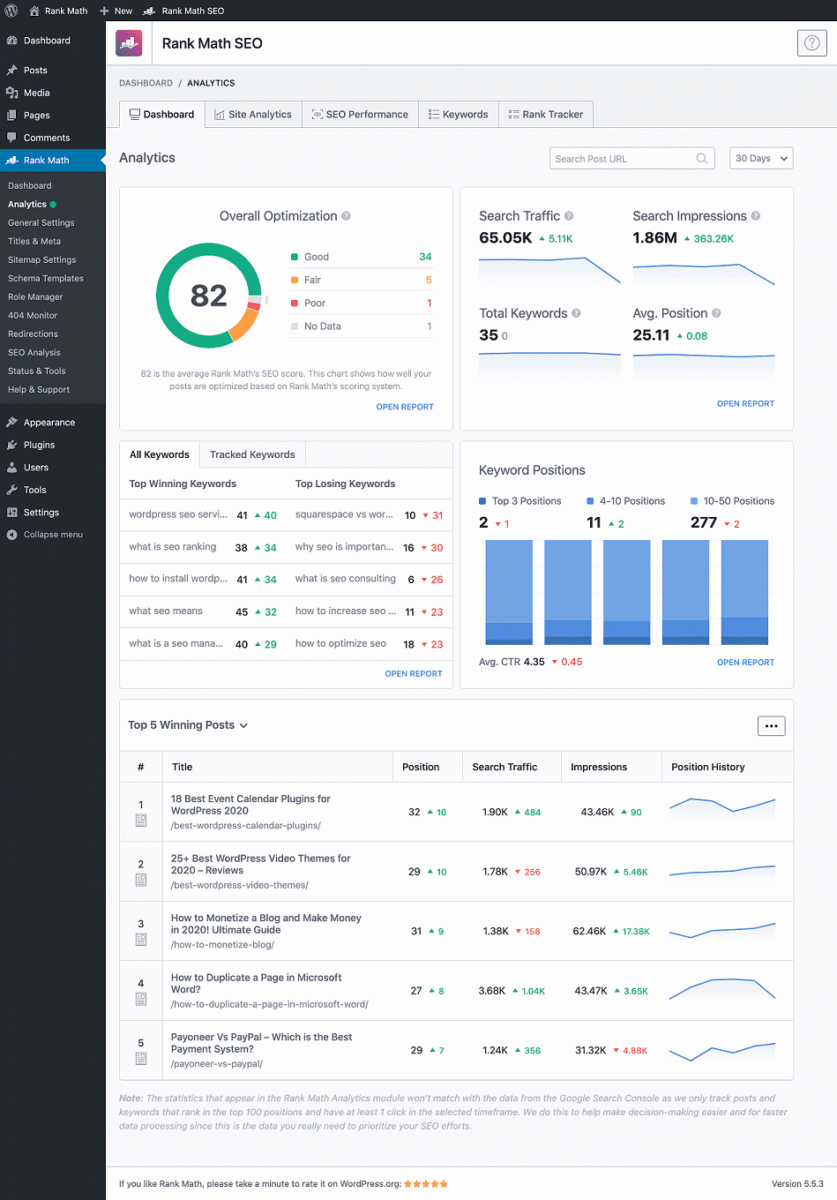Expand the Top 5 Winning Posts dropdown

point(188,725)
